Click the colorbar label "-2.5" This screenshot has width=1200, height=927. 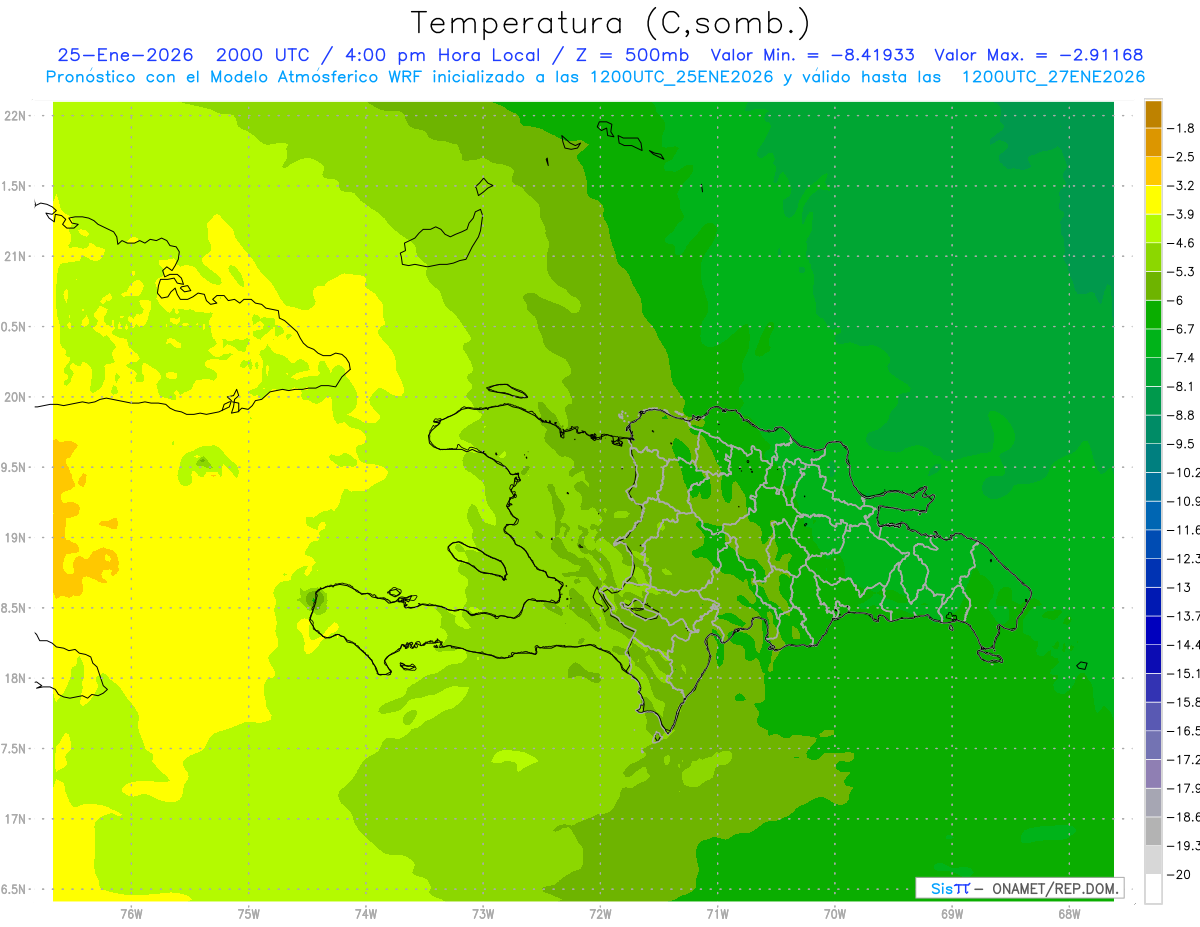(1181, 157)
